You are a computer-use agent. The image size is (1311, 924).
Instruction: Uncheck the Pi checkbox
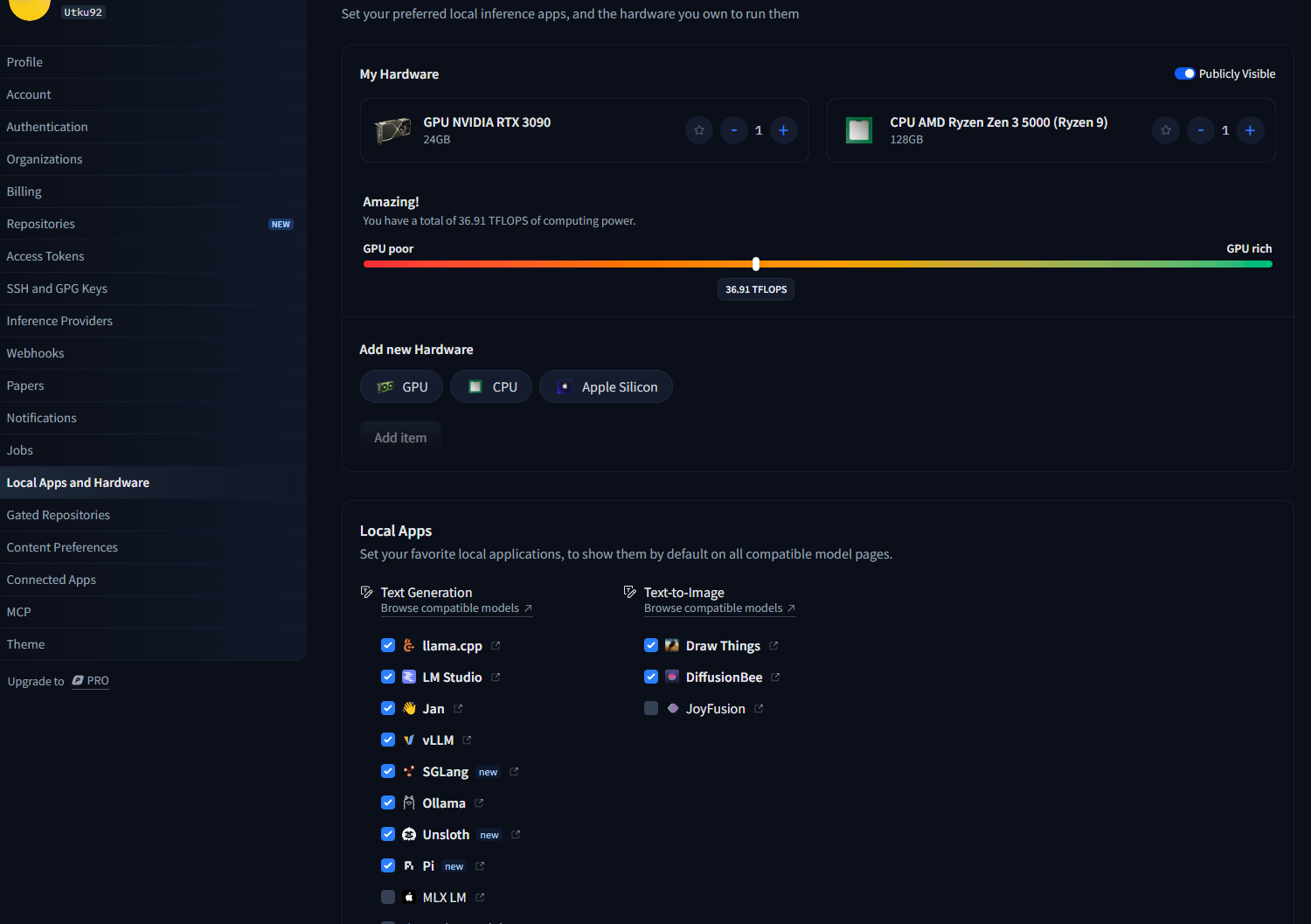(388, 865)
